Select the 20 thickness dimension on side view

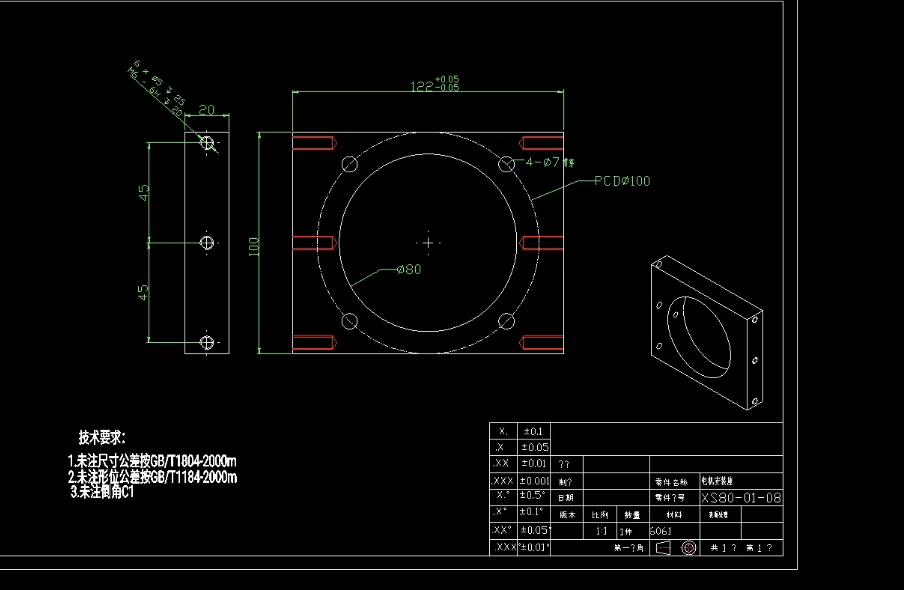click(207, 110)
